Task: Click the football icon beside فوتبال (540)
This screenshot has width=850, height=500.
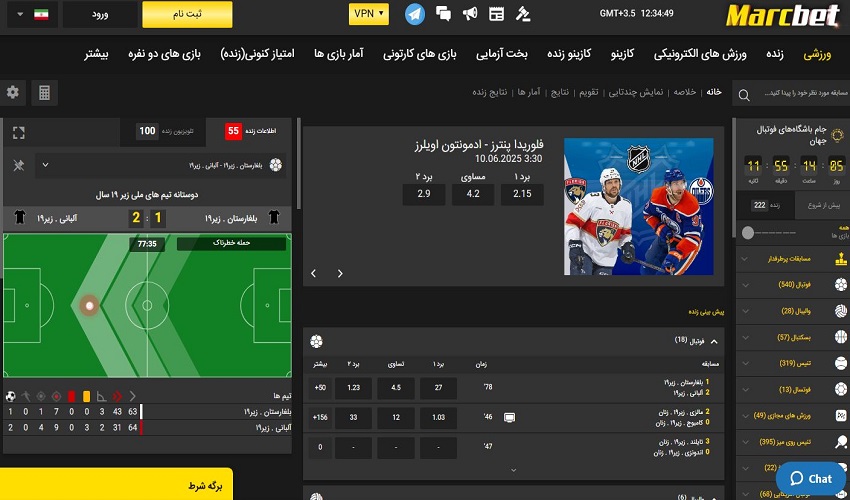Action: tap(841, 285)
